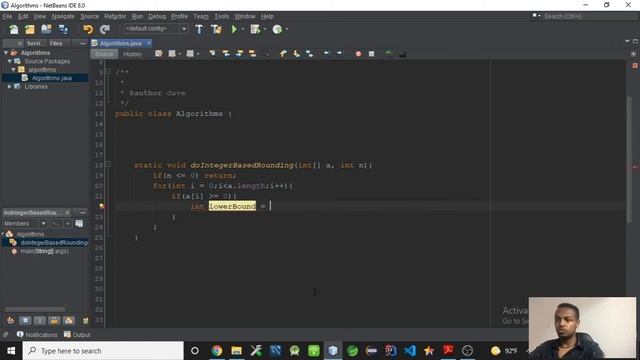Toggle Show Inherited Members filter

(x=10, y=320)
